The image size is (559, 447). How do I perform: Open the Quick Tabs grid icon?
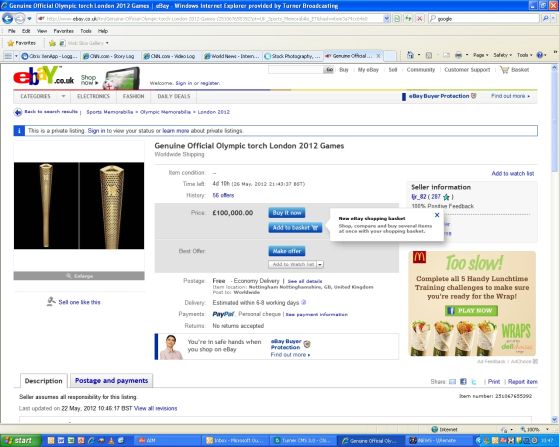point(8,56)
